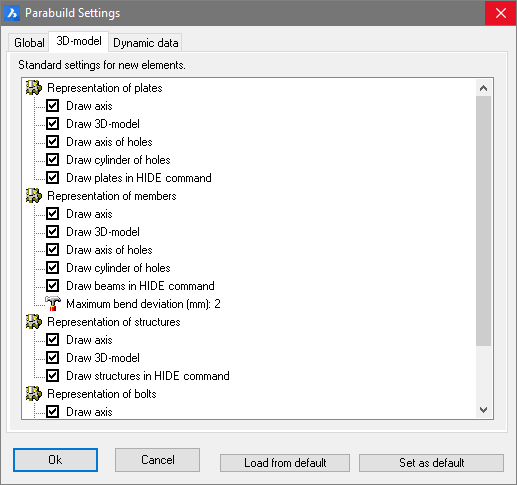
Task: Click the Set as default button
Action: coord(431,463)
